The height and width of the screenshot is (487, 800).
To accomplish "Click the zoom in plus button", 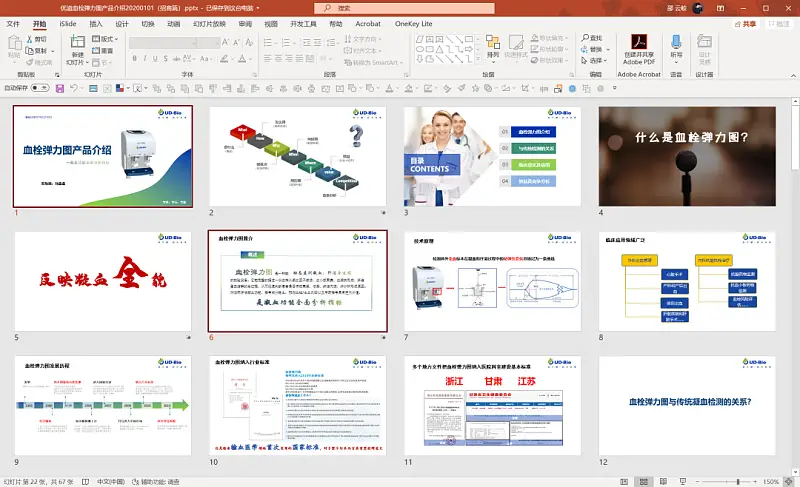I will click(755, 481).
